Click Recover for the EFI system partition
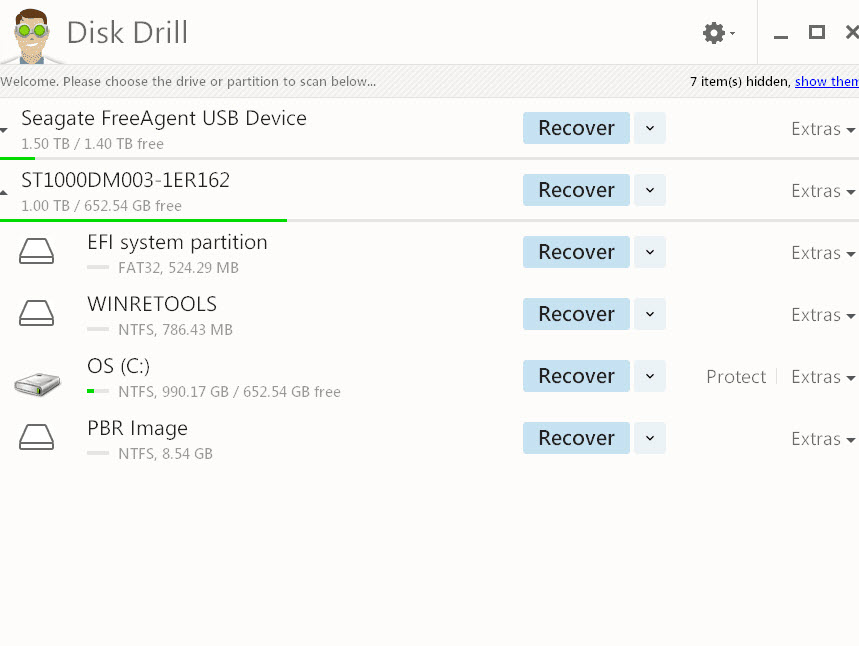This screenshot has height=646, width=859. tap(576, 252)
